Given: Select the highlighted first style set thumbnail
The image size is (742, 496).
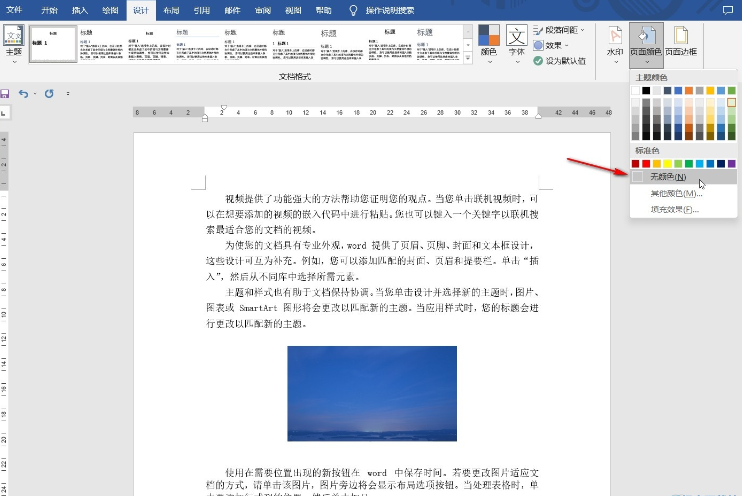Looking at the screenshot, I should (53, 44).
